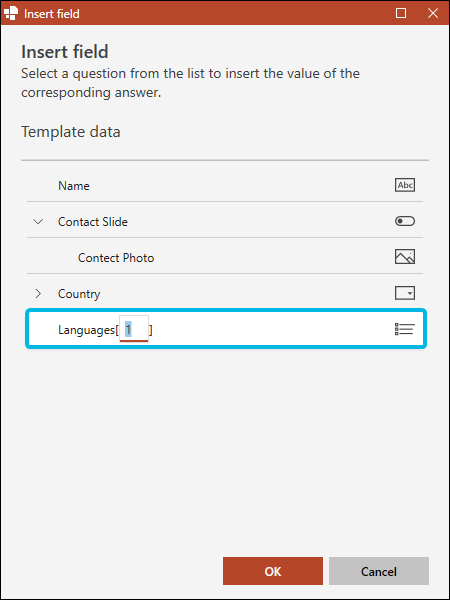Screen dimensions: 450x600
Task: Select the Contact Slide row label
Action: [x=93, y=222]
